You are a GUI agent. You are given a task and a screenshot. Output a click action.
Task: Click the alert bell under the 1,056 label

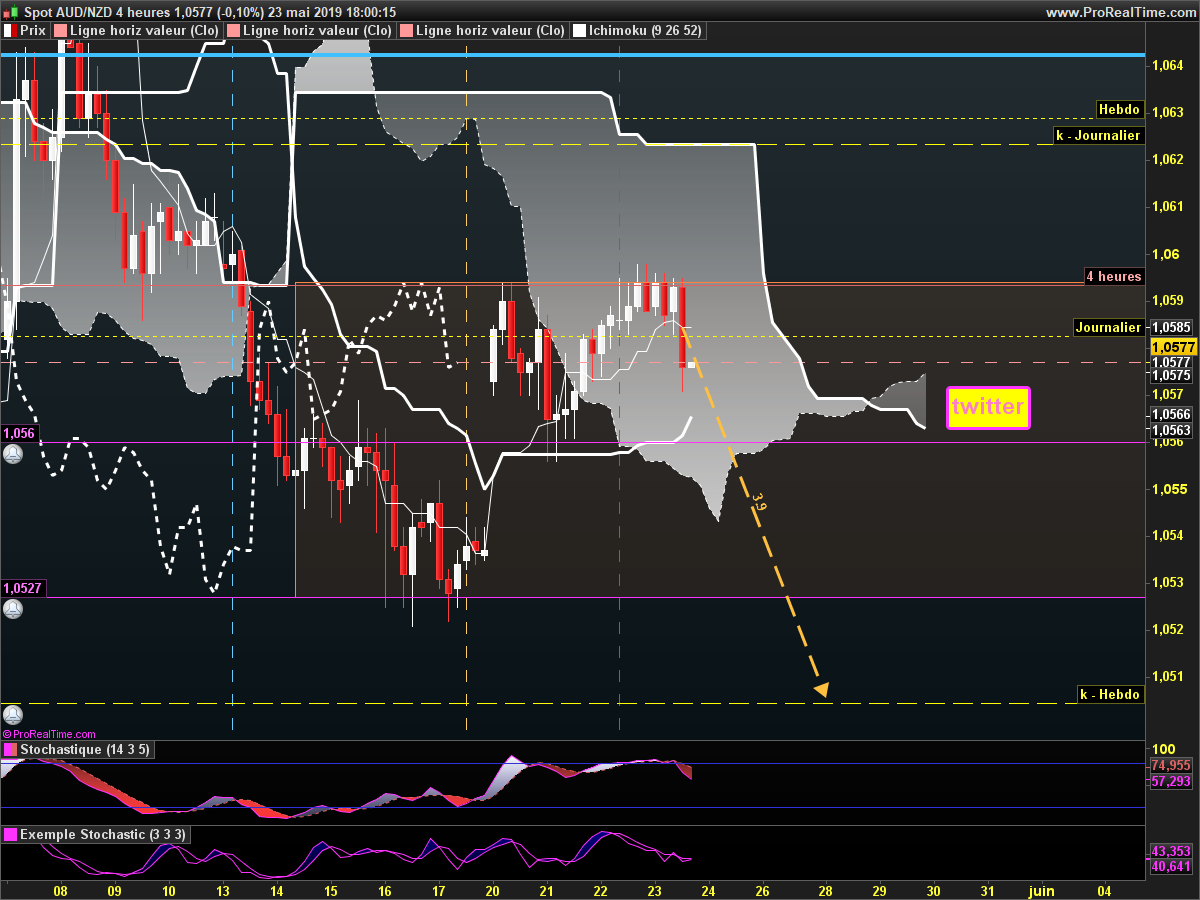(12, 454)
